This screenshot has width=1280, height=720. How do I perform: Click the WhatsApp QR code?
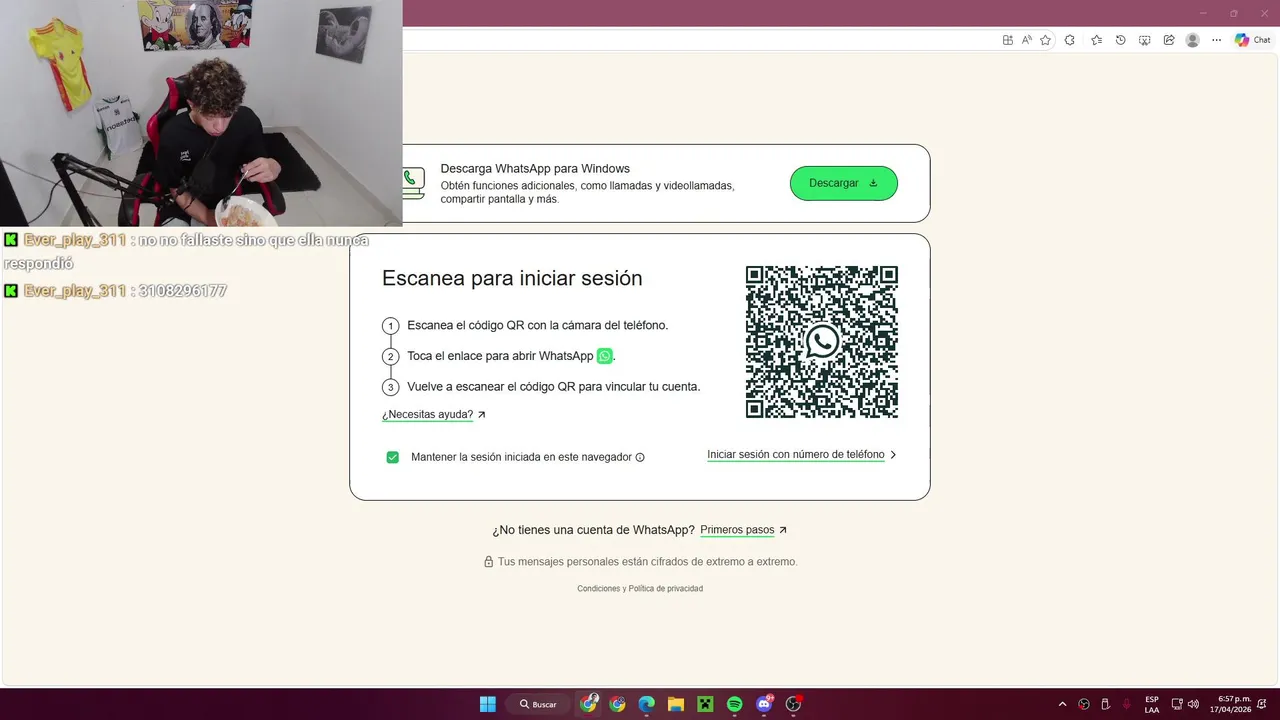[821, 342]
